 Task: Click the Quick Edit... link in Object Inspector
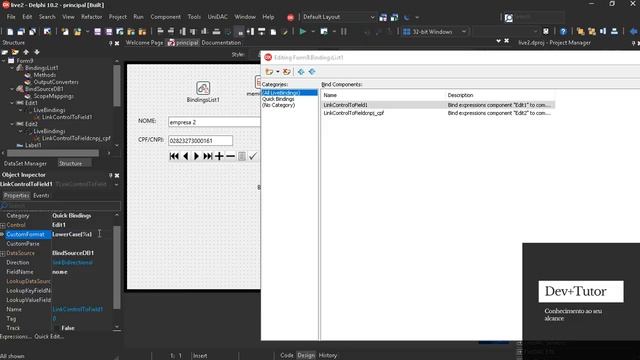[49, 337]
